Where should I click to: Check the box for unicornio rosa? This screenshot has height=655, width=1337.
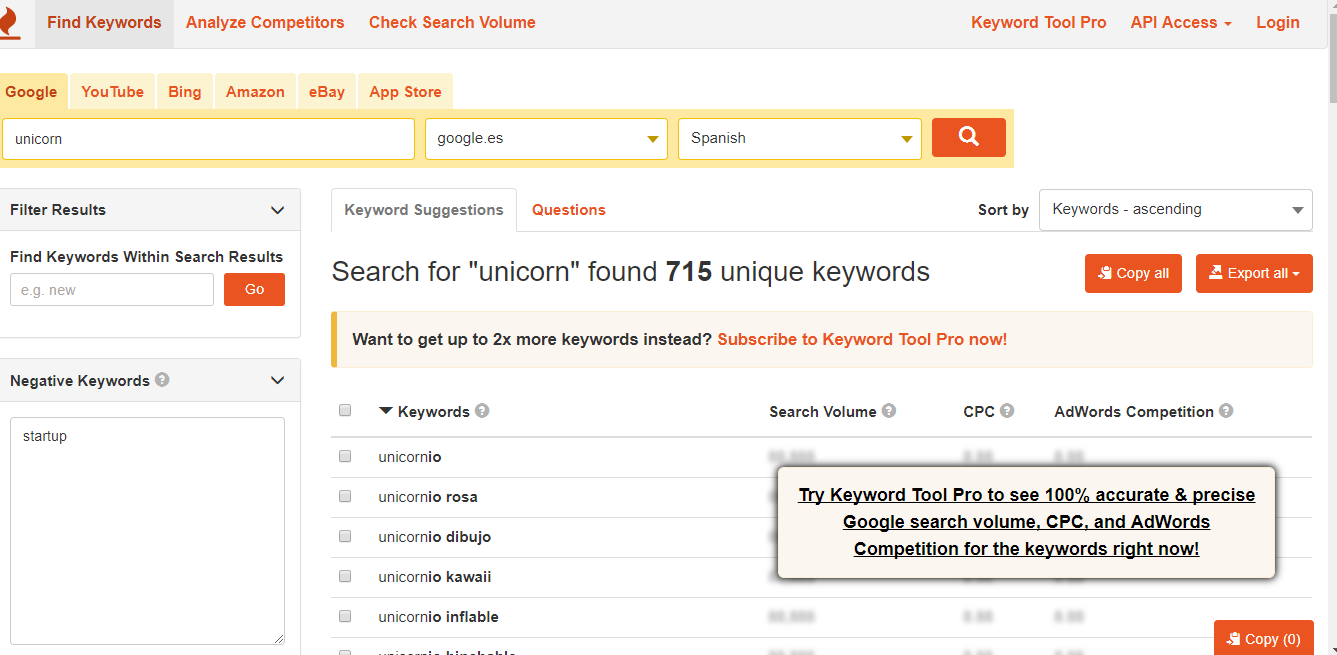point(345,496)
